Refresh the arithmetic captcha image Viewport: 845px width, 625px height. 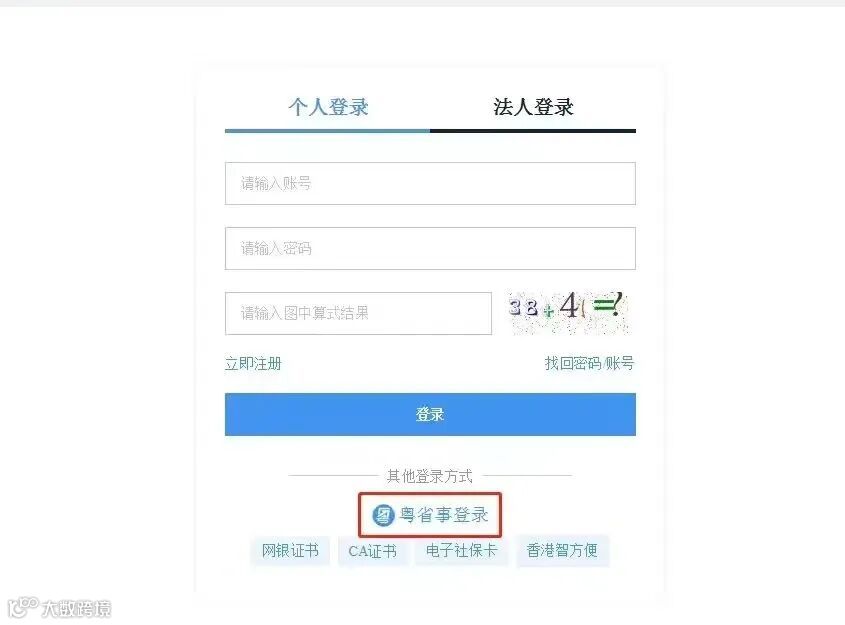(568, 312)
